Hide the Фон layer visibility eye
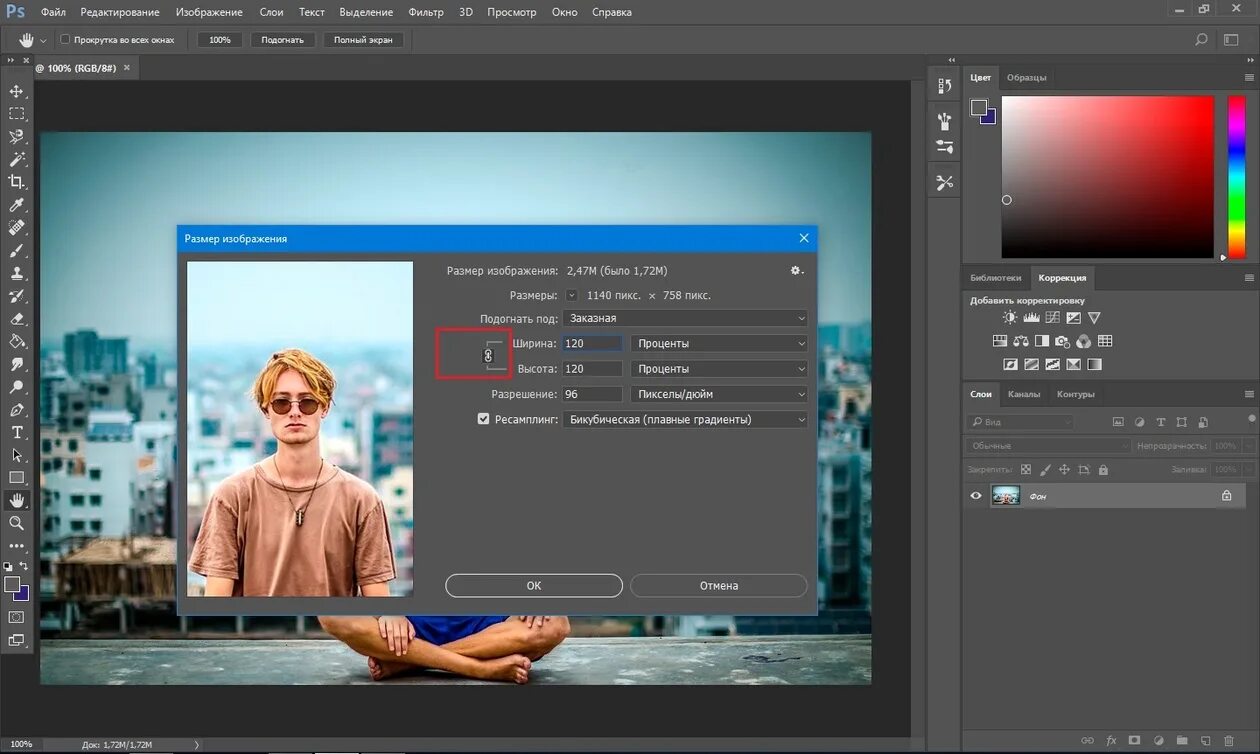Viewport: 1260px width, 754px height. click(976, 495)
